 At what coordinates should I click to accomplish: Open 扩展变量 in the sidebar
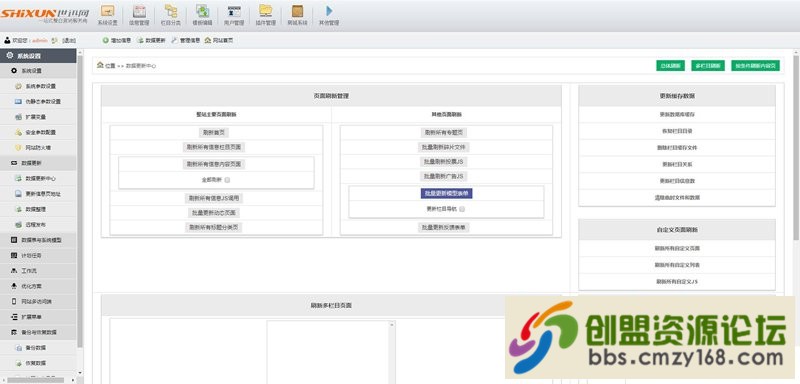pos(39,117)
